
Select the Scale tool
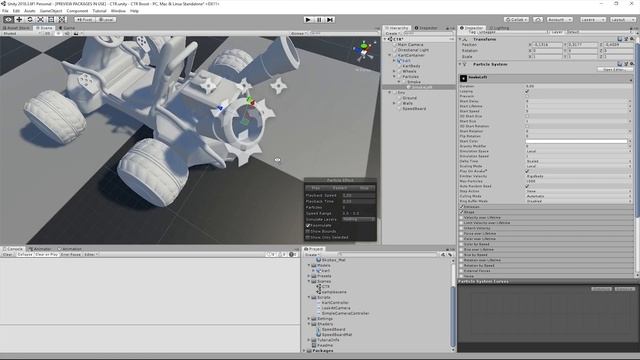coord(40,20)
